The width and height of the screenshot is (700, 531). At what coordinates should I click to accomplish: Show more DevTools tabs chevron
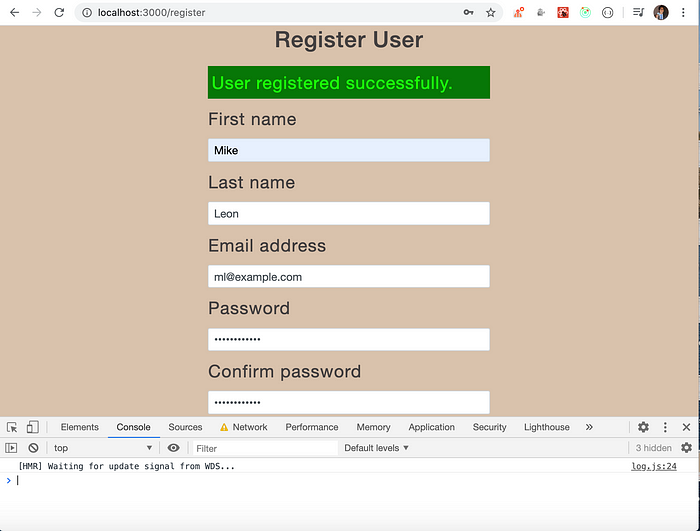tap(589, 427)
